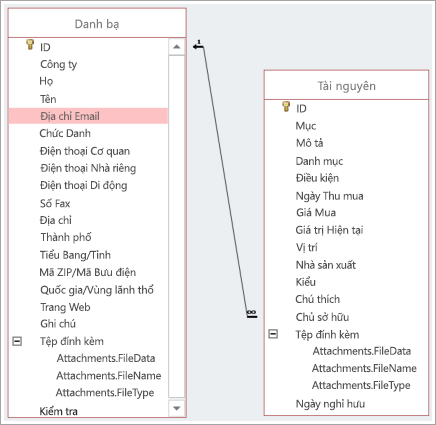Select the Chủ sở hữu field
The height and width of the screenshot is (425, 436).
322,317
